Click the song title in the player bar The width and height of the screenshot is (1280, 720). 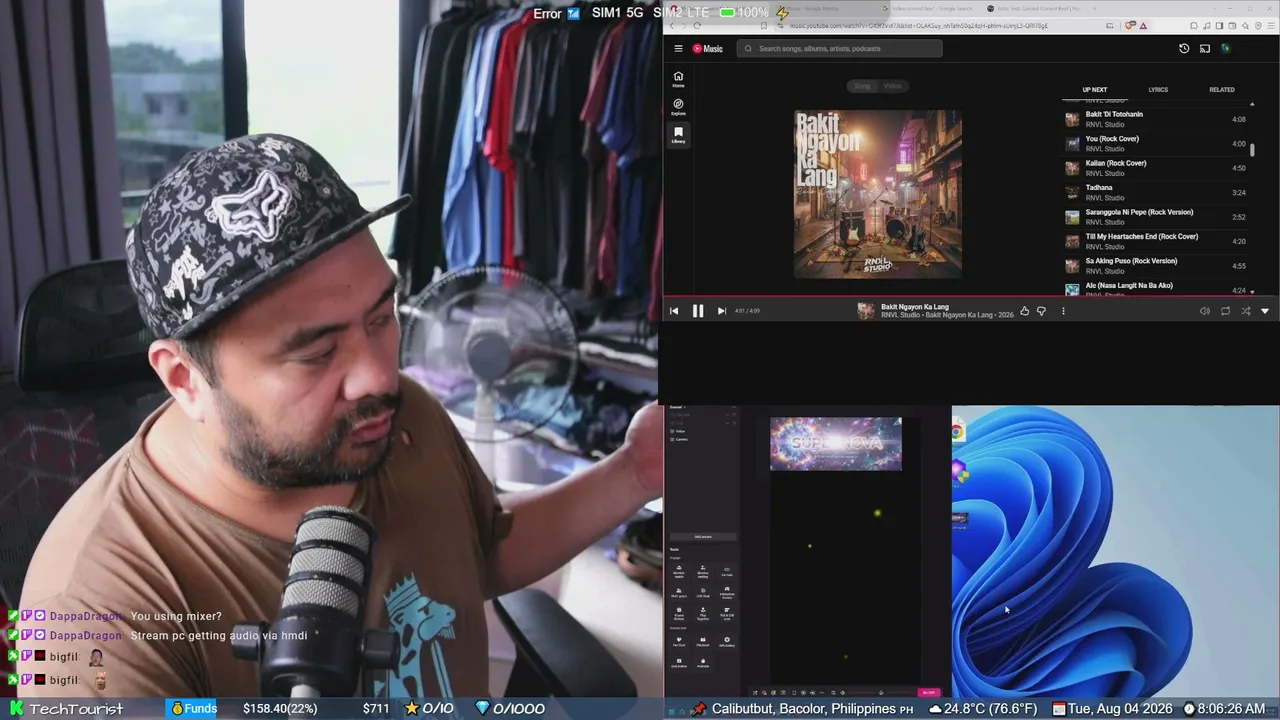pos(915,307)
